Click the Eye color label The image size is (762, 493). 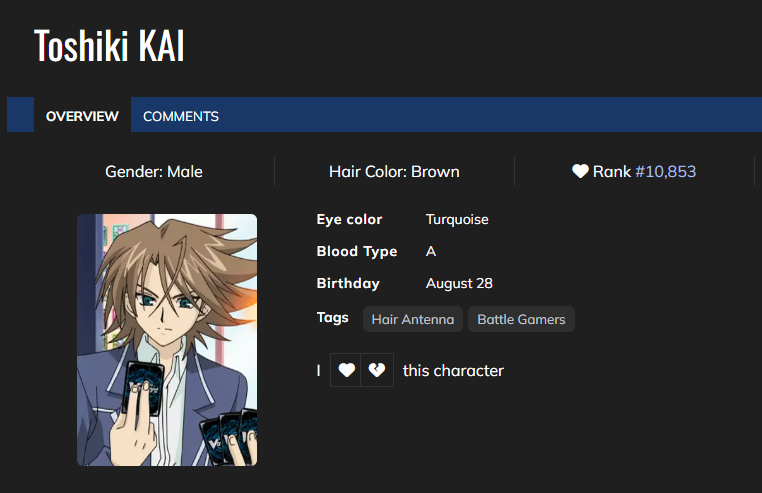(x=349, y=219)
